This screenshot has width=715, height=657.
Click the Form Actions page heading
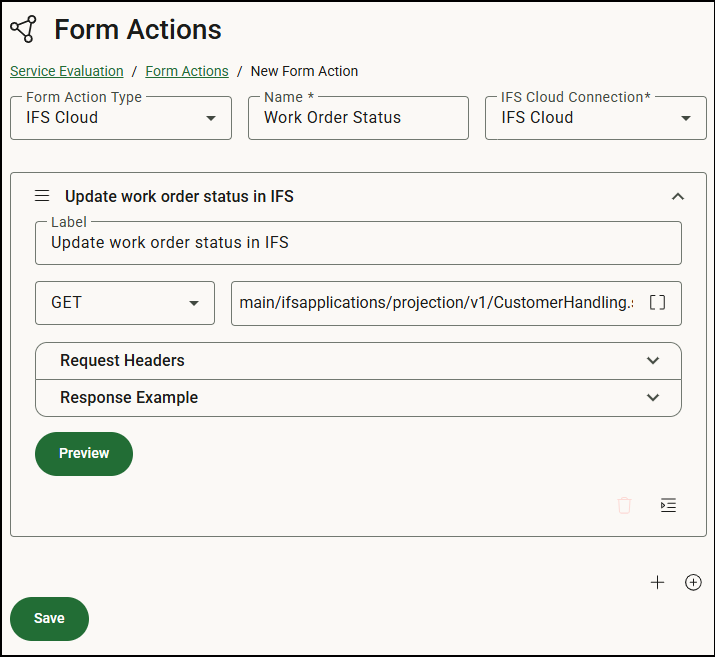point(138,30)
